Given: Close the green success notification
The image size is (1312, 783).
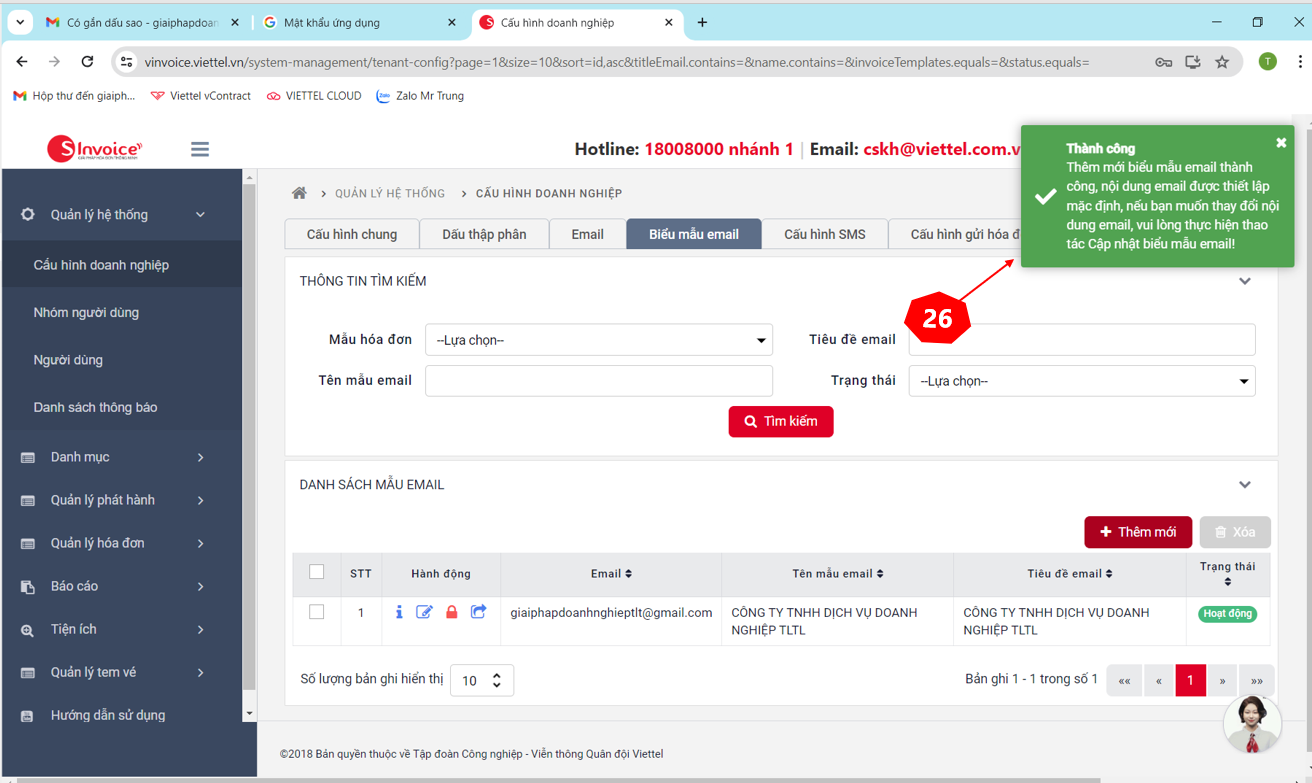Looking at the screenshot, I should point(1281,143).
